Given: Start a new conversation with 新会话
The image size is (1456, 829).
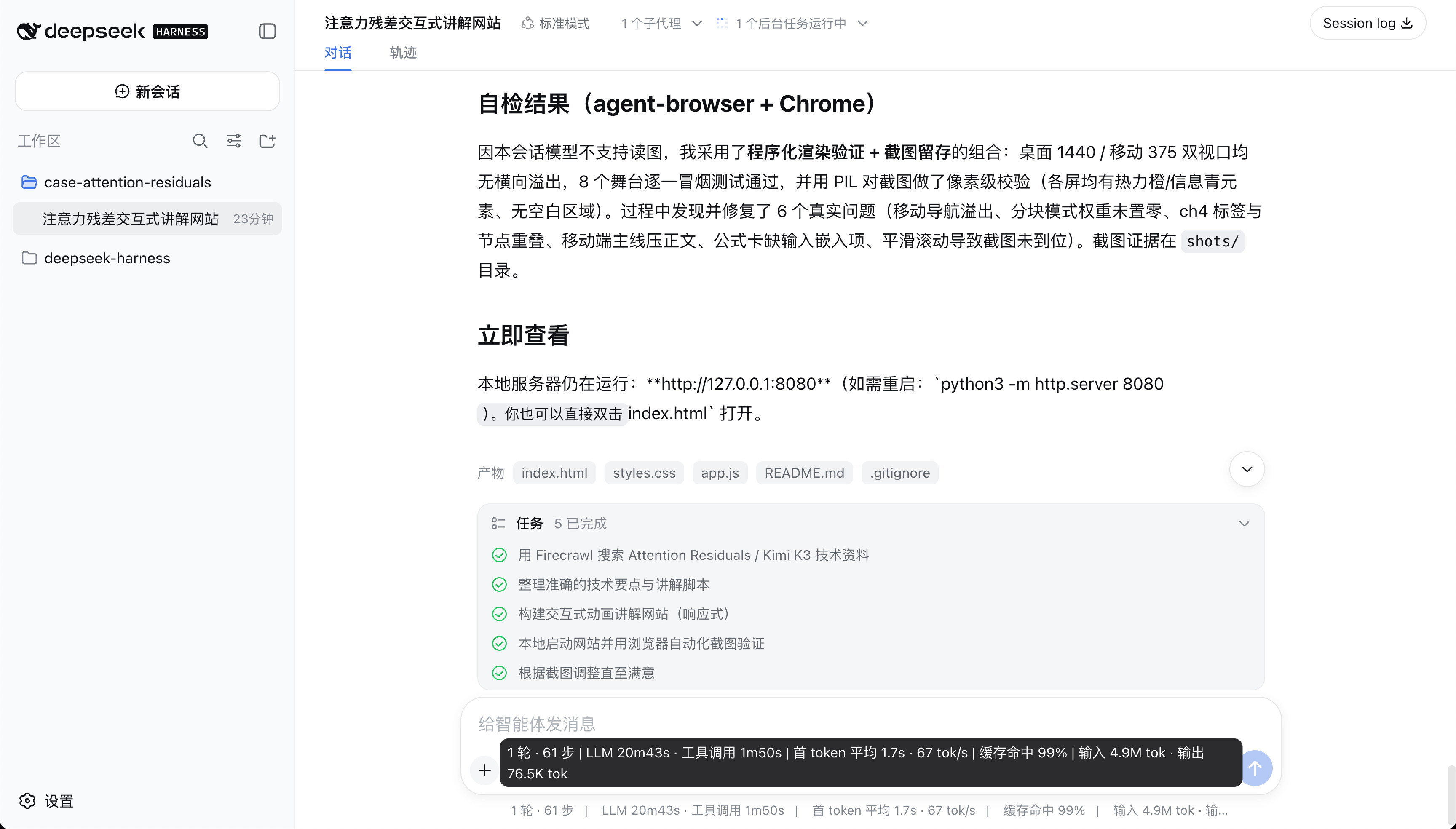Looking at the screenshot, I should [147, 91].
